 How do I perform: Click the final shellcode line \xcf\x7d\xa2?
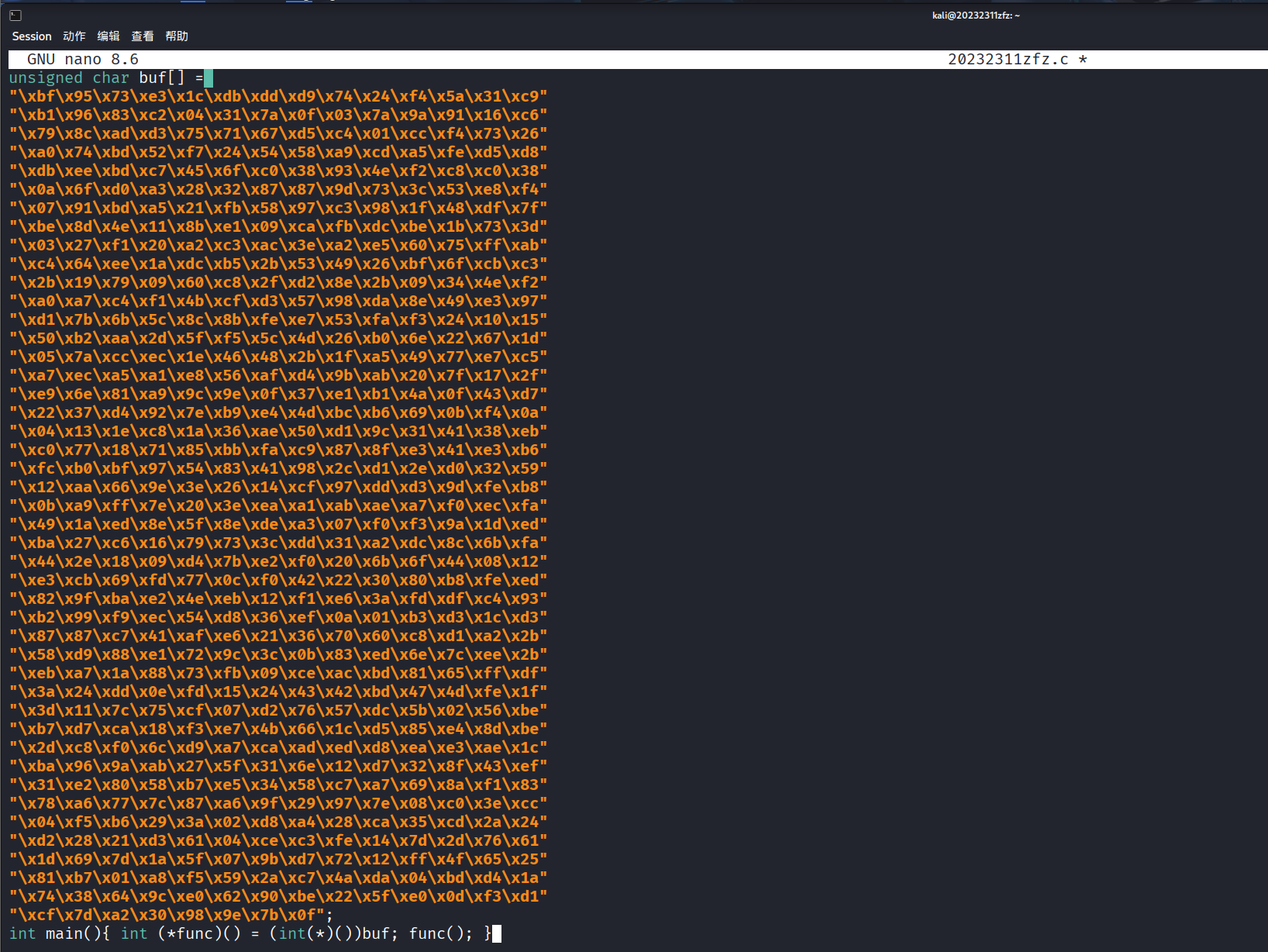(x=171, y=916)
